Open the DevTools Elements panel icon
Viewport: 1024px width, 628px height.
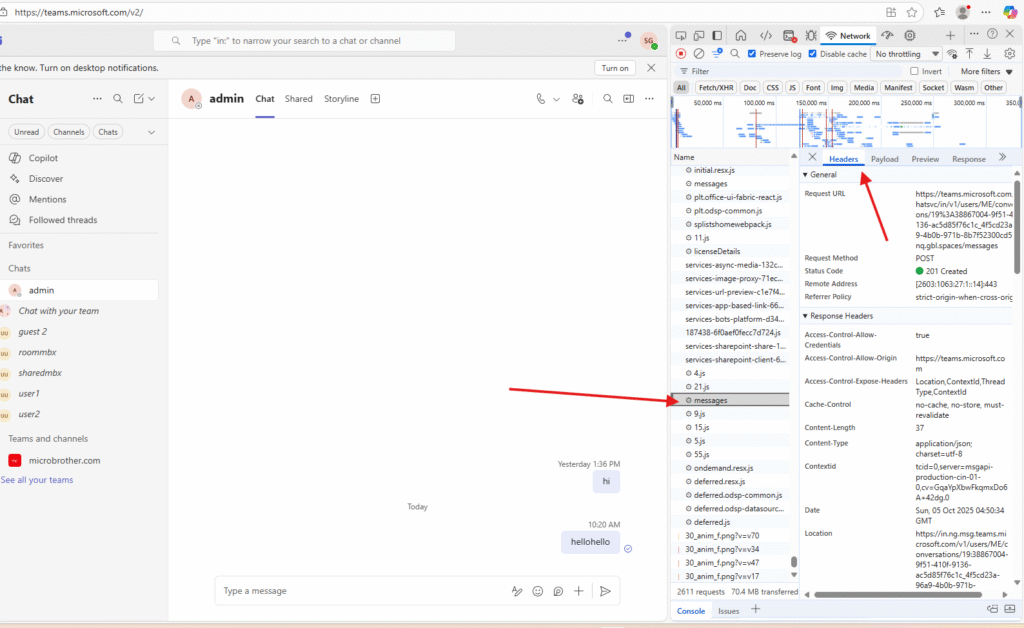(765, 36)
